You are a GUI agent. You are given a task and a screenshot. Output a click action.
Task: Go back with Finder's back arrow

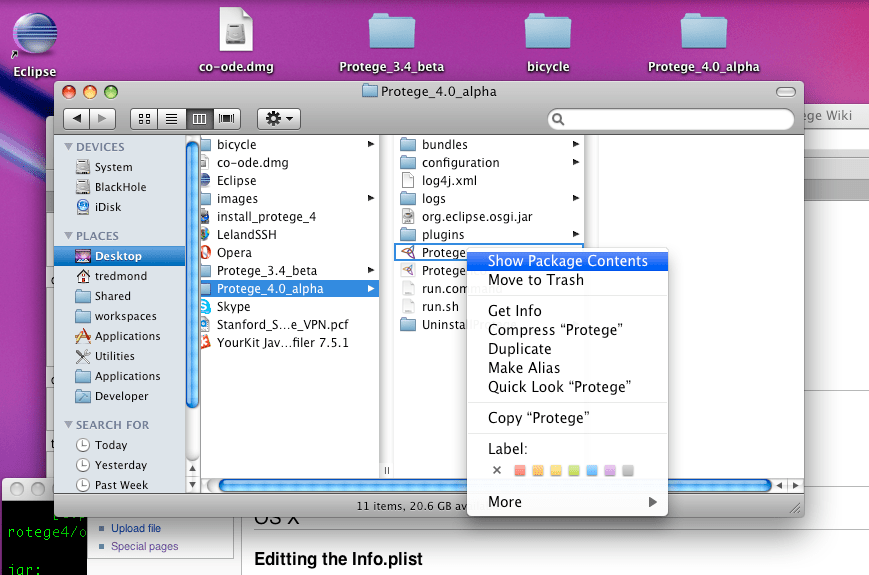77,119
